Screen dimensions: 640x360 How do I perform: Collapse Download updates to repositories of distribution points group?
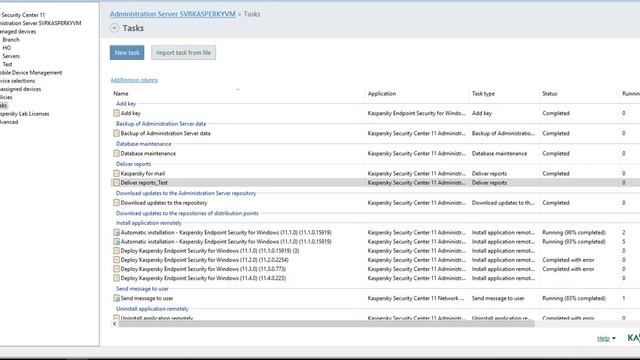pos(187,213)
